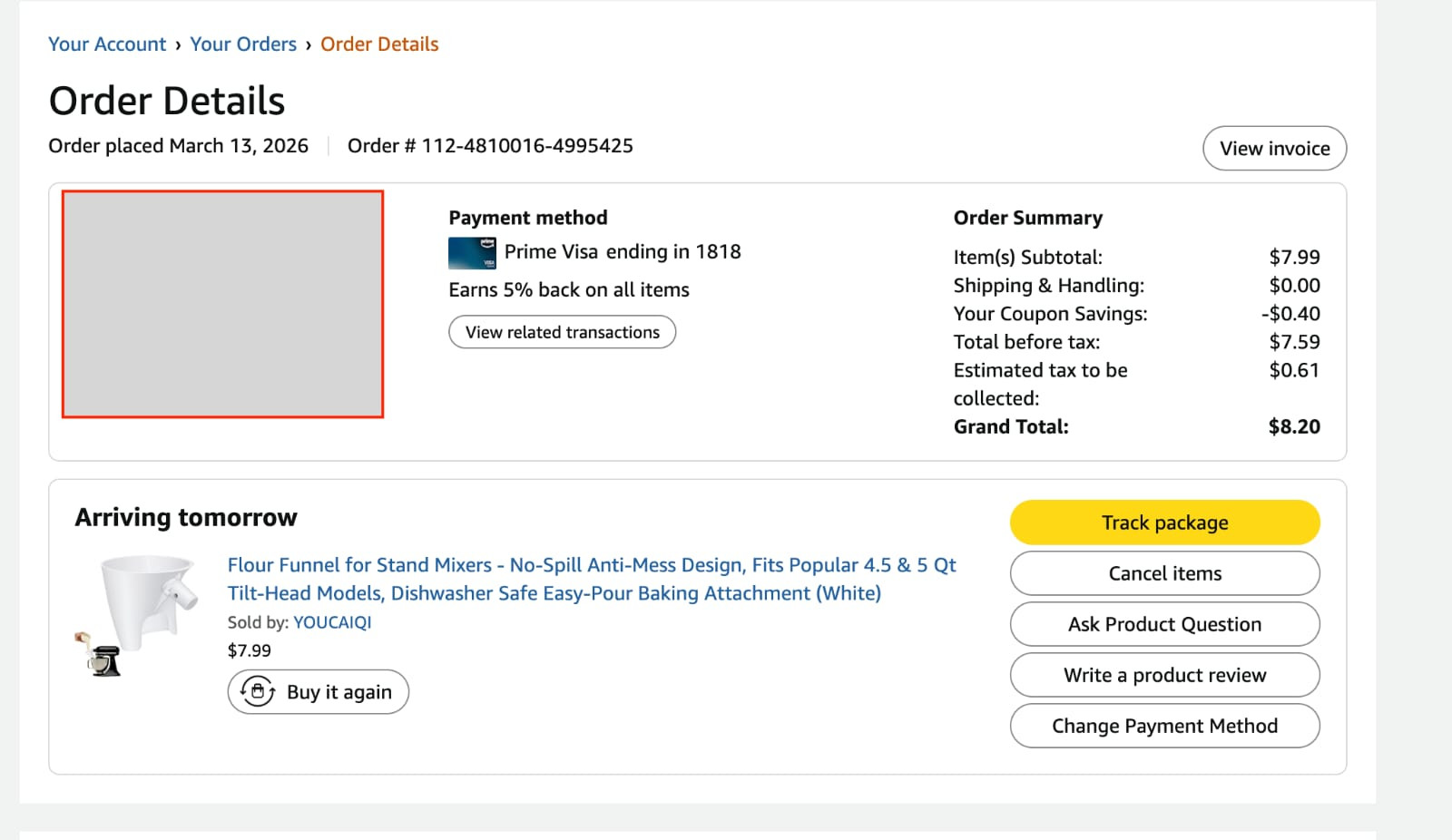Image resolution: width=1452 pixels, height=840 pixels.
Task: Click Write a product review
Action: 1164,675
